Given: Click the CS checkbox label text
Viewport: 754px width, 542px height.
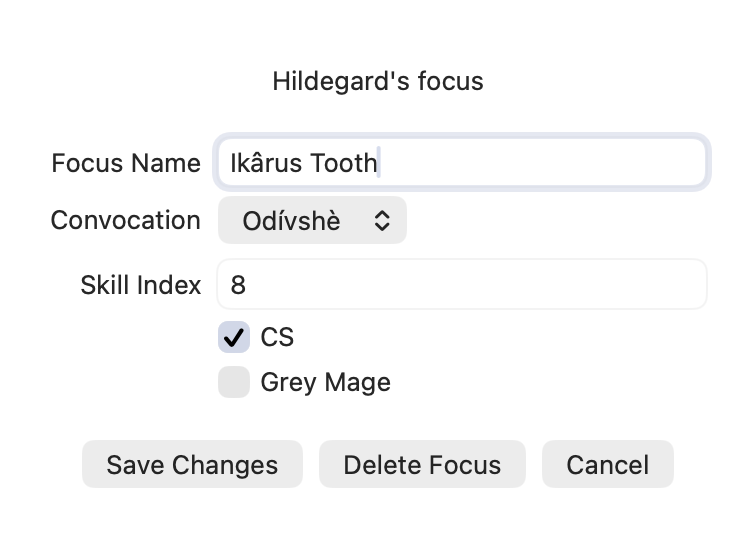Looking at the screenshot, I should (277, 337).
